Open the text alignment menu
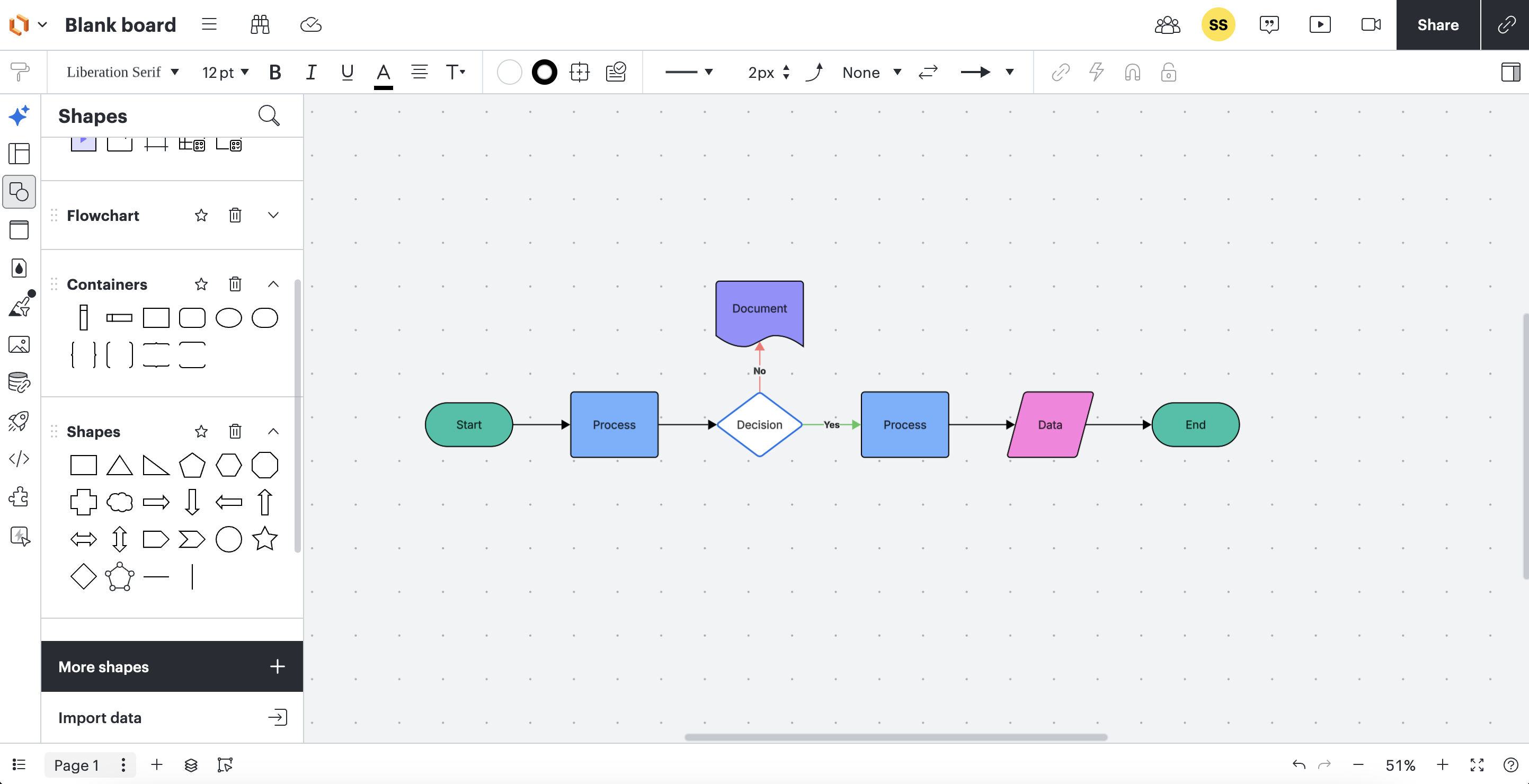1529x784 pixels. 419,72
